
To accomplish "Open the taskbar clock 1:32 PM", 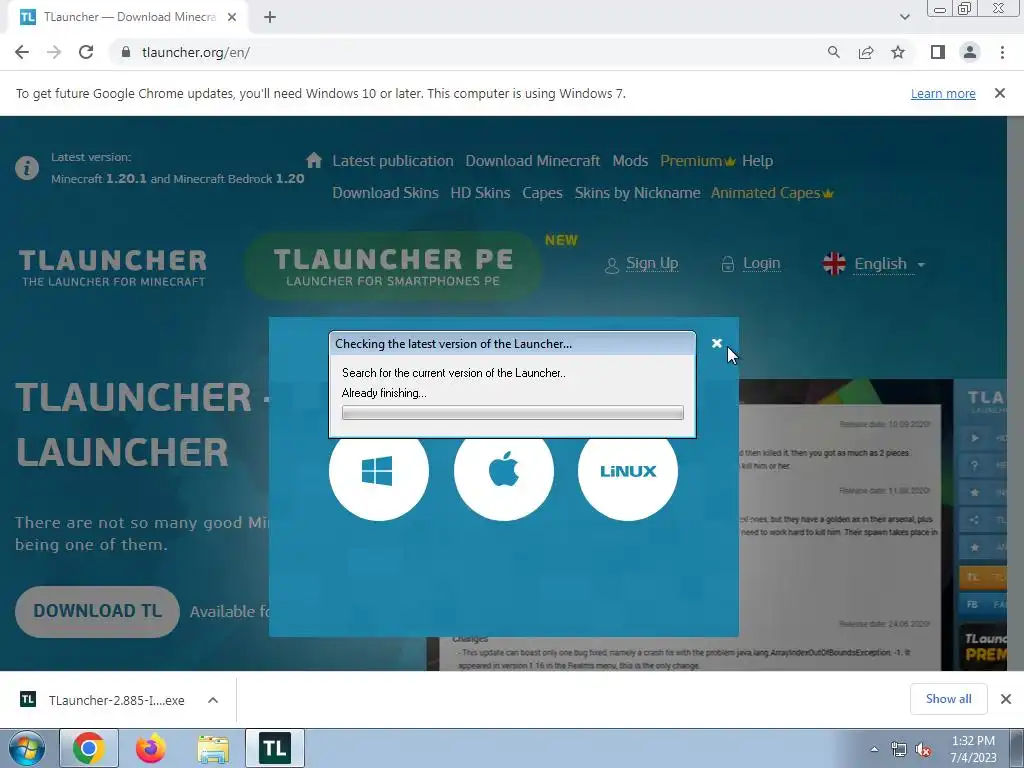I will [973, 749].
